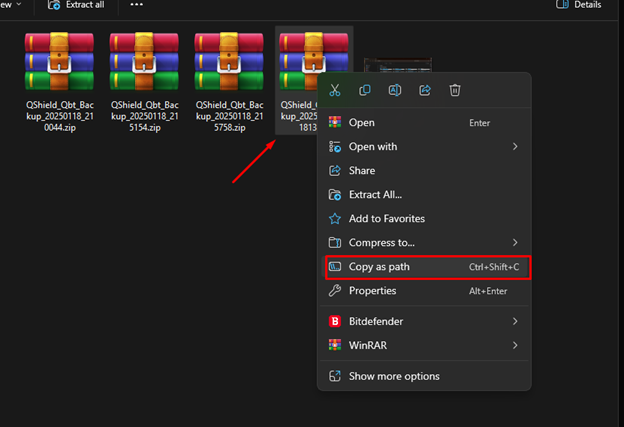The height and width of the screenshot is (427, 624).
Task: Toggle the Details pane button
Action: 579,5
